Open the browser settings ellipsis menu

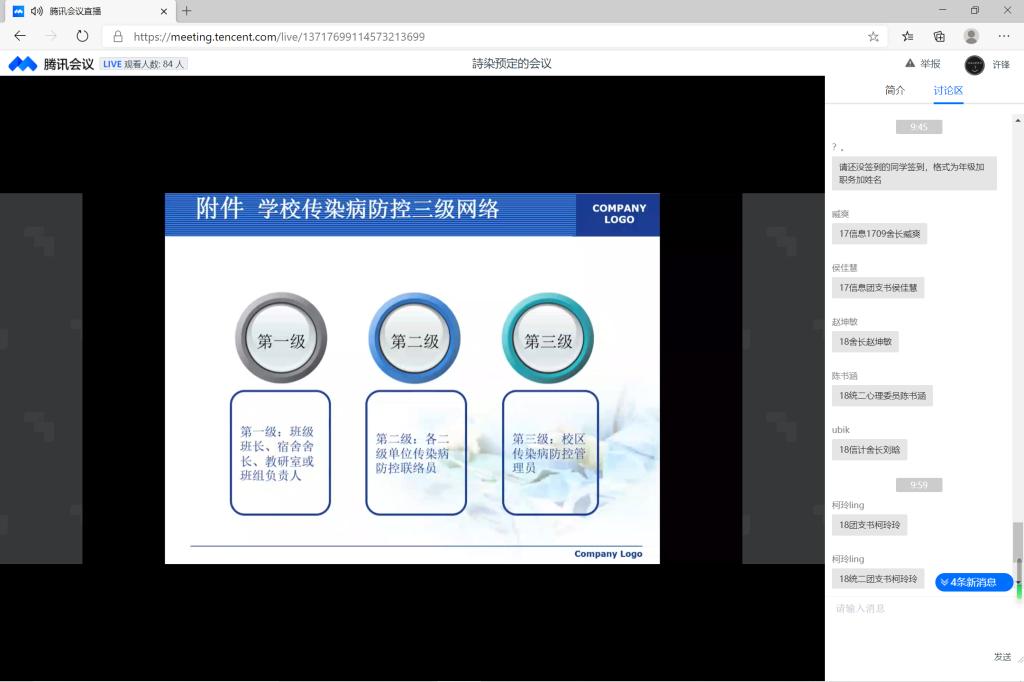click(x=1003, y=36)
